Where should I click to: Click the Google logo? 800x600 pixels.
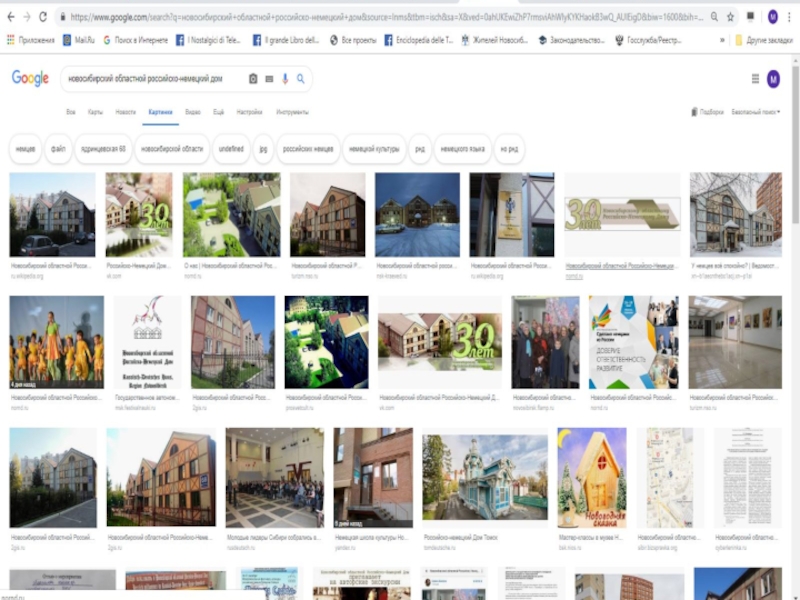[x=30, y=79]
